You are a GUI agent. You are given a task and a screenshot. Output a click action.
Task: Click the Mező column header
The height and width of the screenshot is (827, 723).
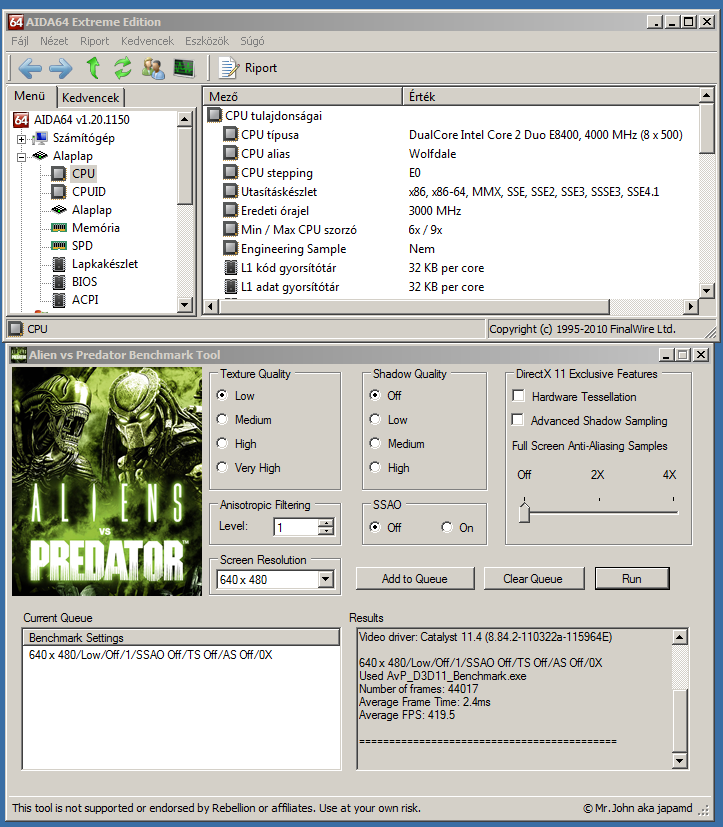[302, 97]
